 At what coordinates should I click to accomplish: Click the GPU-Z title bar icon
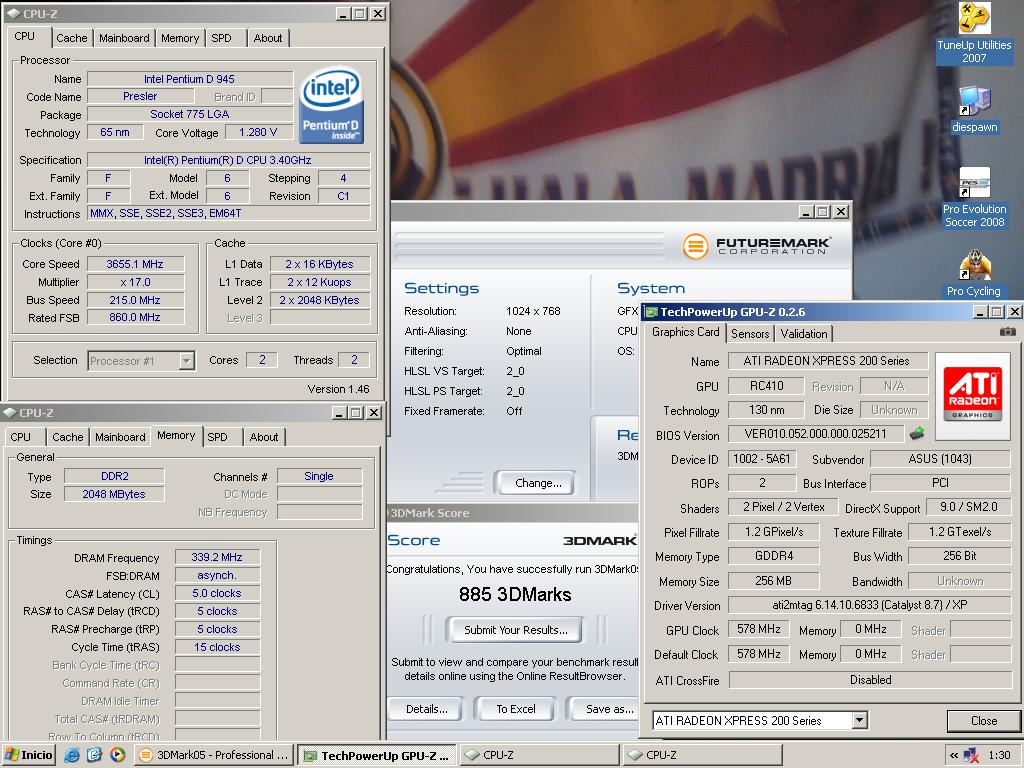click(x=651, y=312)
